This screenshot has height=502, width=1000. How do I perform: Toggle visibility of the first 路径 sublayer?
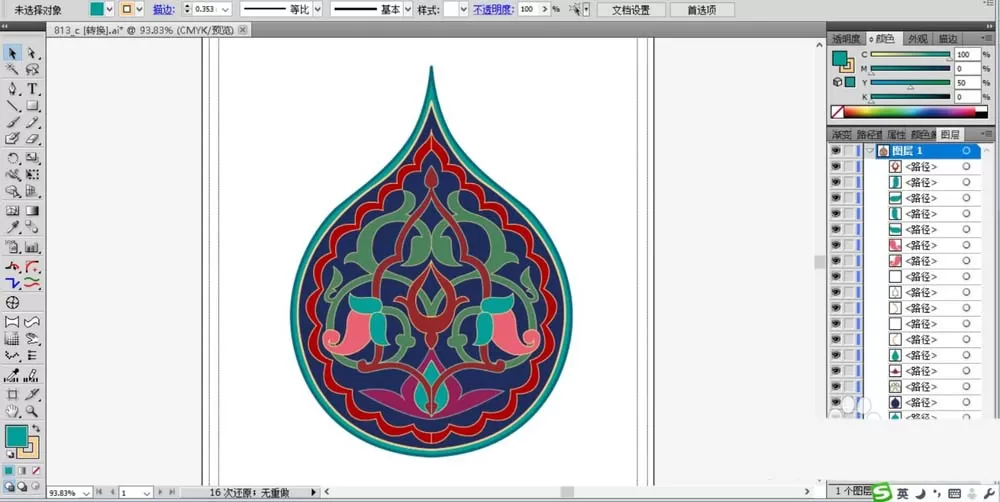835,166
